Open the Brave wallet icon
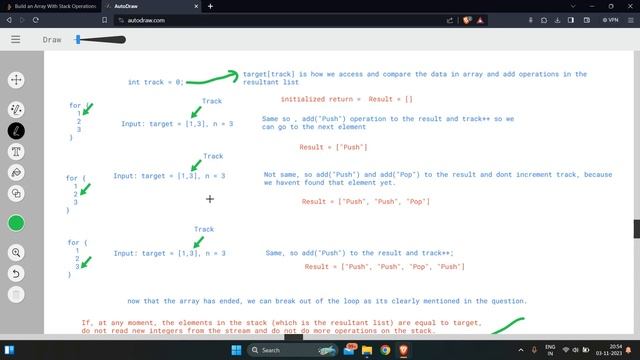 click(587, 20)
